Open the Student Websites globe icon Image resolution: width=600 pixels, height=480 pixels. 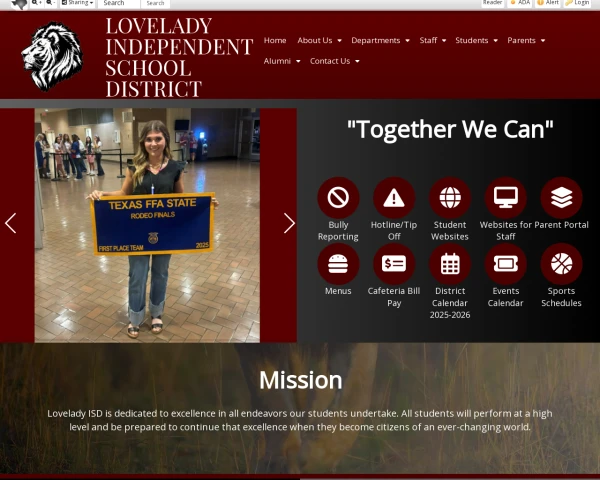click(x=450, y=198)
